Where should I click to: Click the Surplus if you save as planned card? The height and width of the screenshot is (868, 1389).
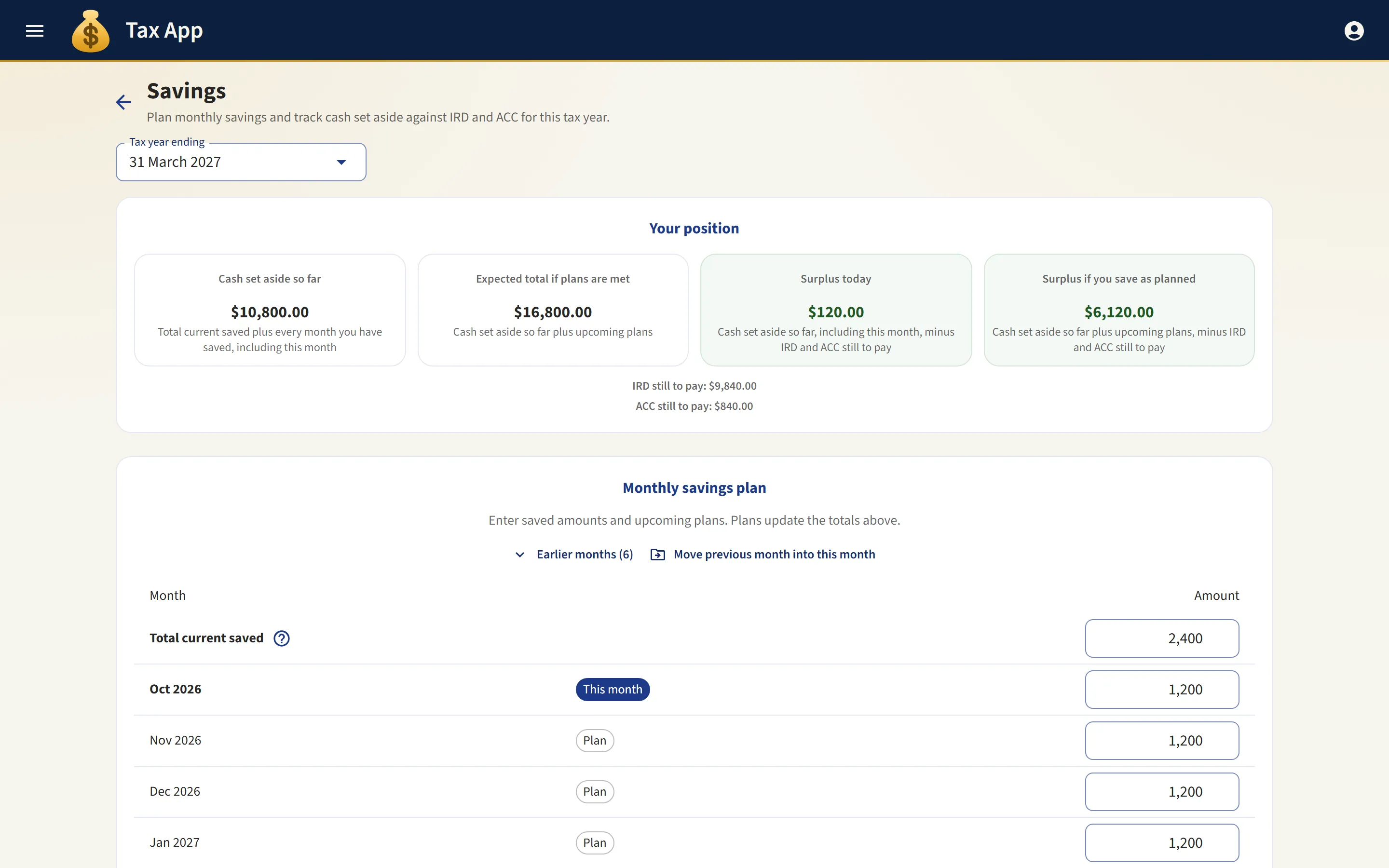click(x=1118, y=310)
